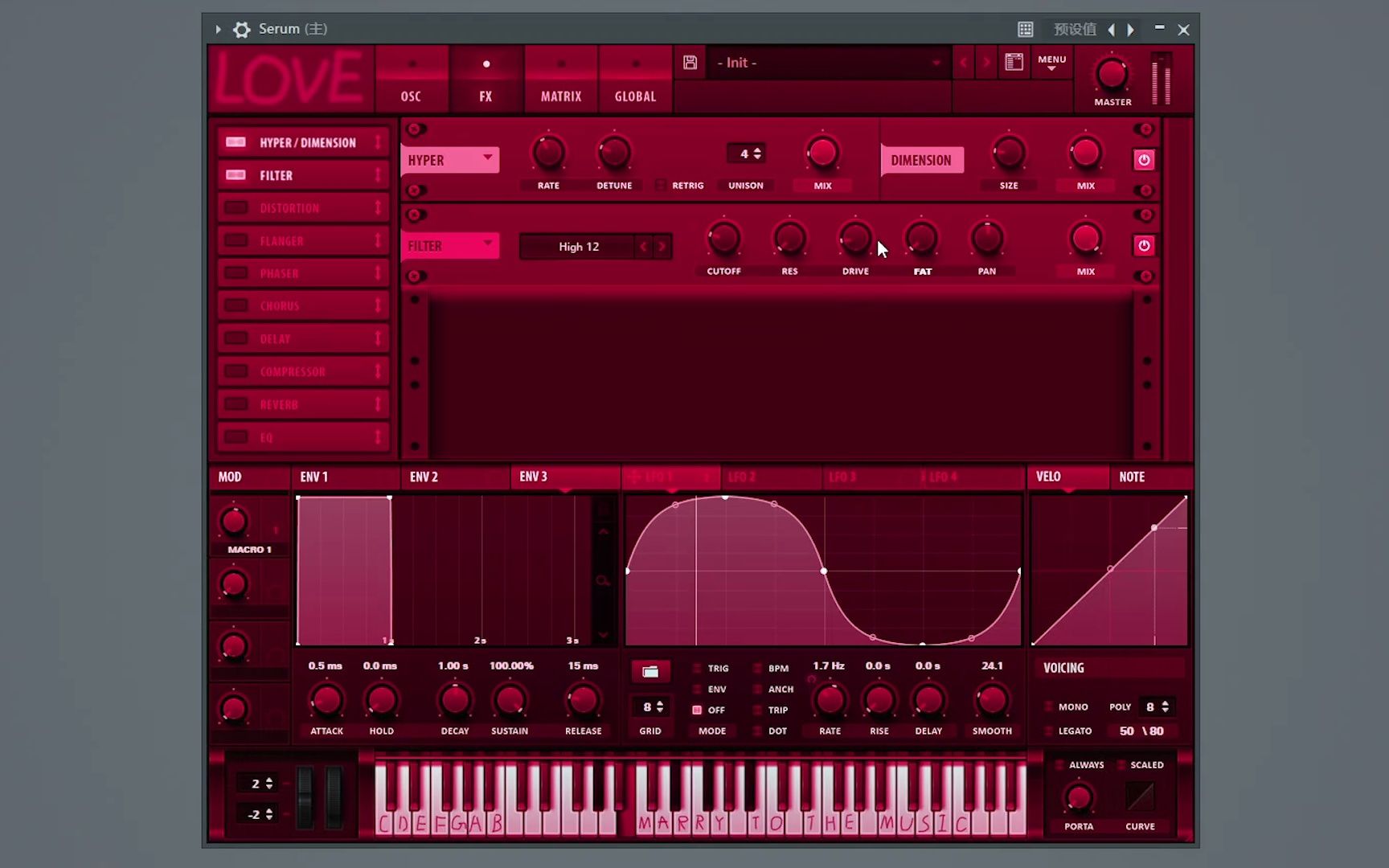Enable the LFO BPM sync checkbox
The image size is (1389, 868).
pos(757,668)
